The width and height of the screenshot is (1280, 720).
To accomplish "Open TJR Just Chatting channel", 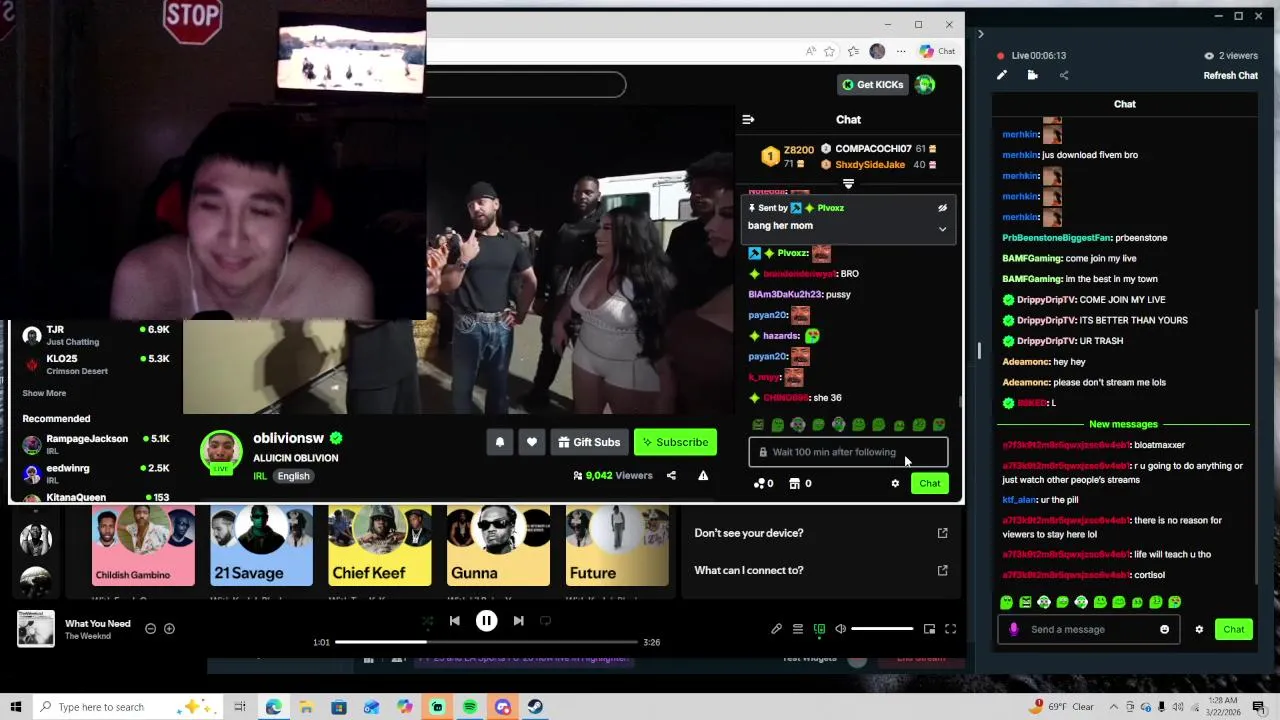I will 96,336.
